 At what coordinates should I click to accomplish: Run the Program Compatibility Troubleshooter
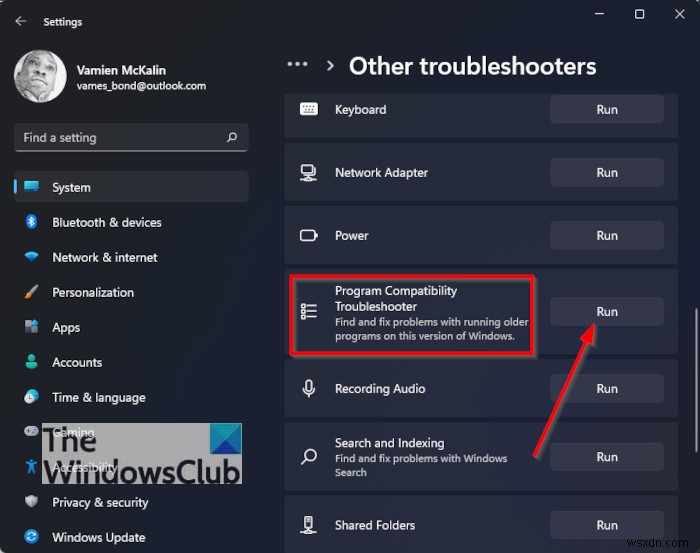[607, 311]
